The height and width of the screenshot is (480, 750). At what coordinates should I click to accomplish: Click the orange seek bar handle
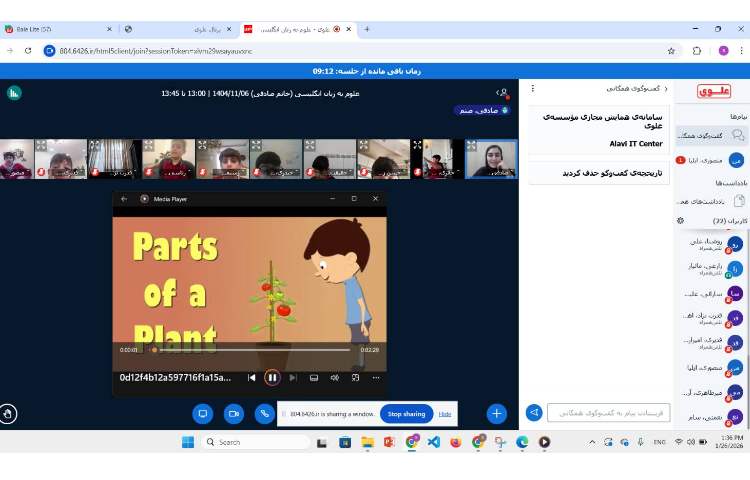click(x=154, y=350)
